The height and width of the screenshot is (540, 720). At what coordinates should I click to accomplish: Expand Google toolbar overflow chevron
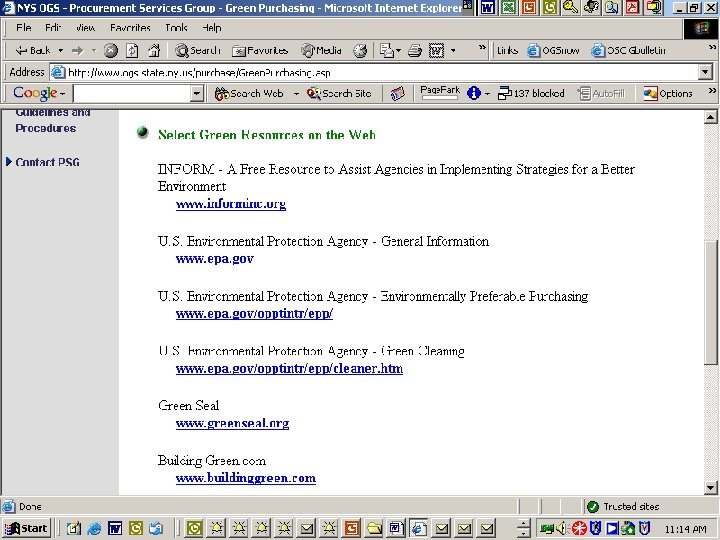click(712, 90)
